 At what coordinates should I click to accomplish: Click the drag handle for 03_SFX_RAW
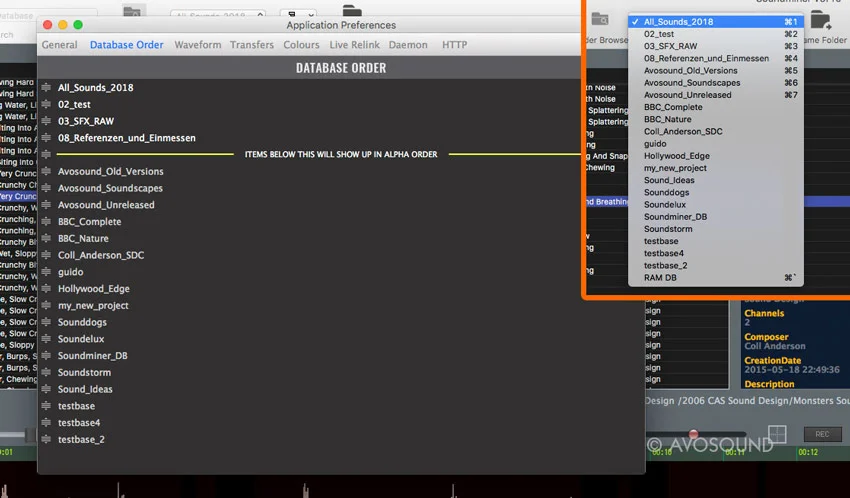(x=46, y=121)
